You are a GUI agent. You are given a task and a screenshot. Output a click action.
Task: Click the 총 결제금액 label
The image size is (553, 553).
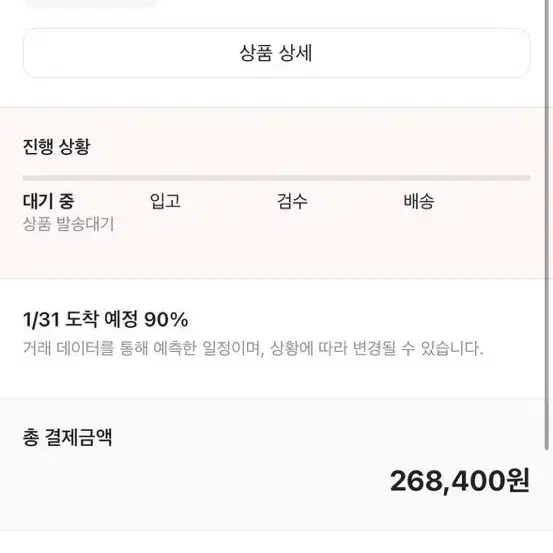point(67,437)
